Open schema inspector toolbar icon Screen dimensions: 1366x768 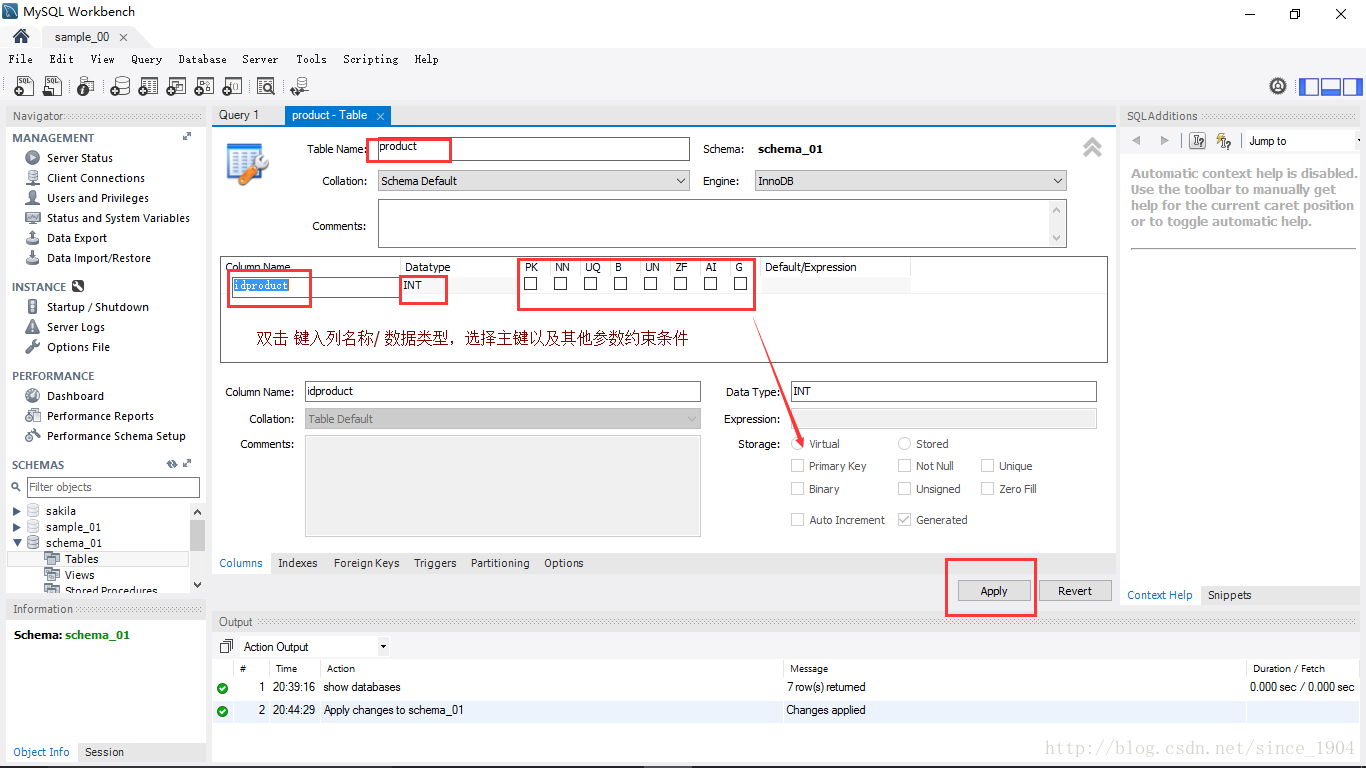click(86, 87)
